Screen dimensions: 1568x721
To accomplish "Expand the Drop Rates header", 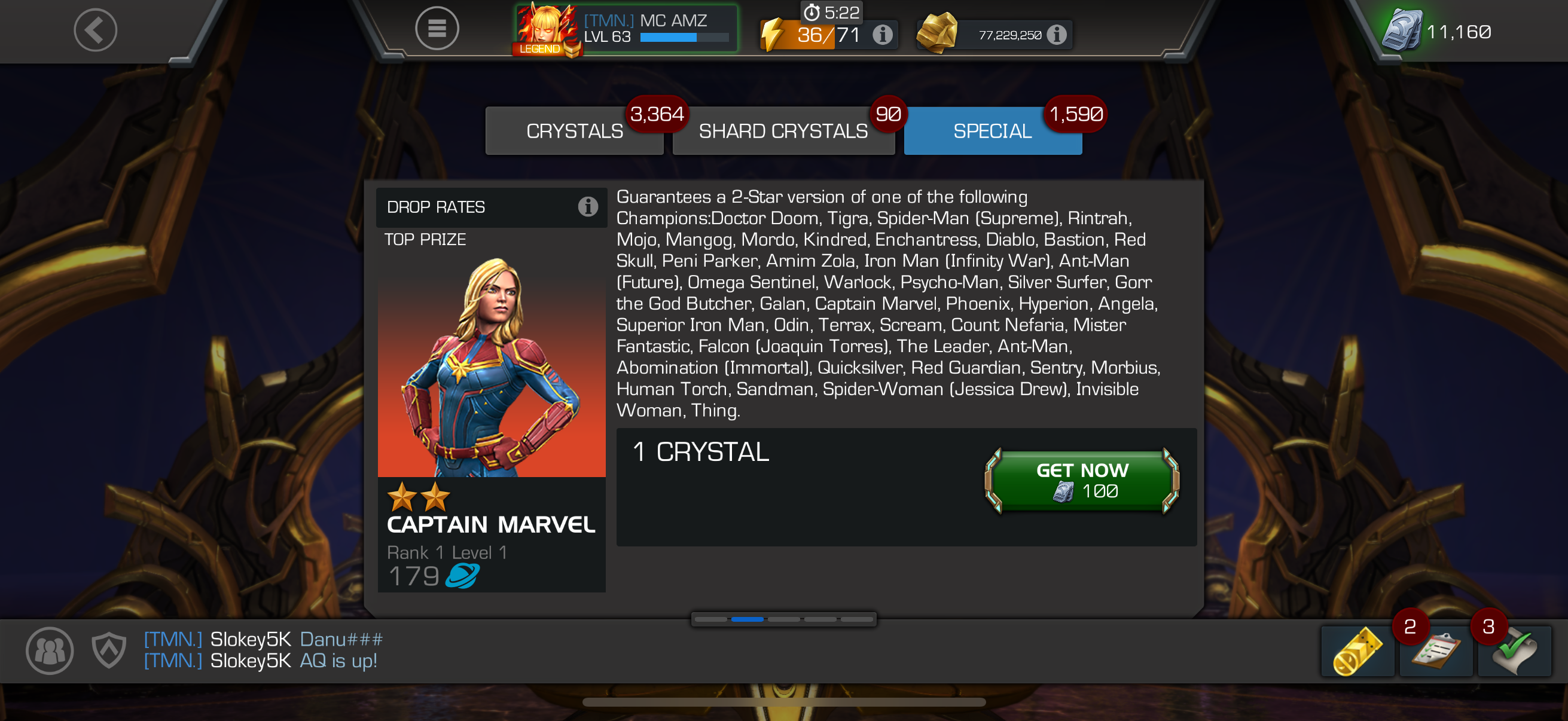I will [491, 207].
